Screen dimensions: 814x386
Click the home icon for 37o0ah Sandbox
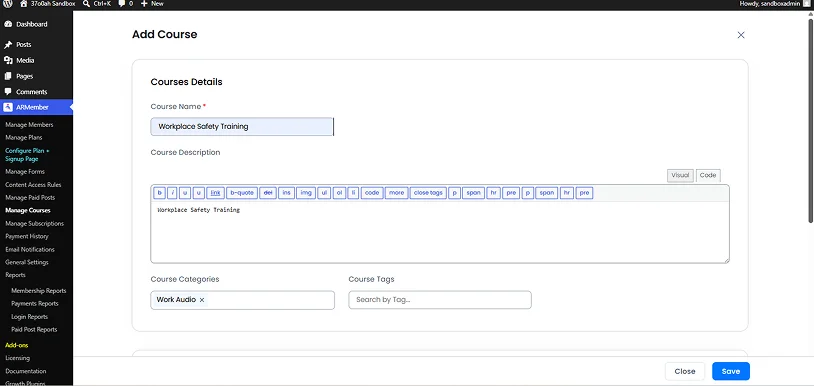[x=23, y=4]
